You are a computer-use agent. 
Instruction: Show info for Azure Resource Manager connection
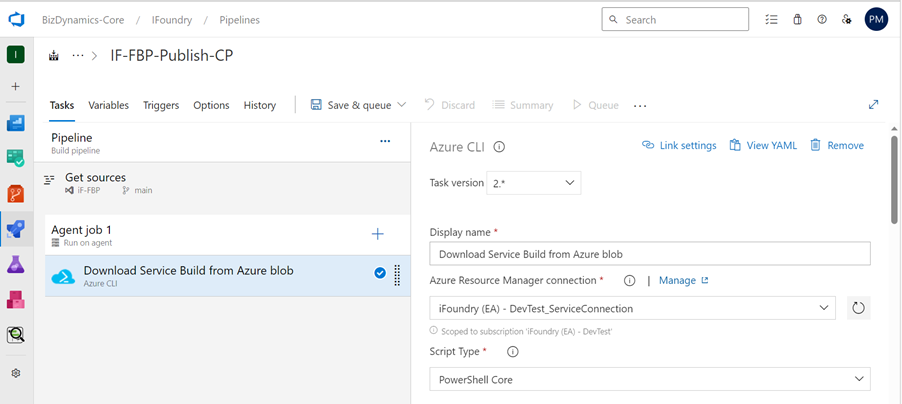[629, 281]
